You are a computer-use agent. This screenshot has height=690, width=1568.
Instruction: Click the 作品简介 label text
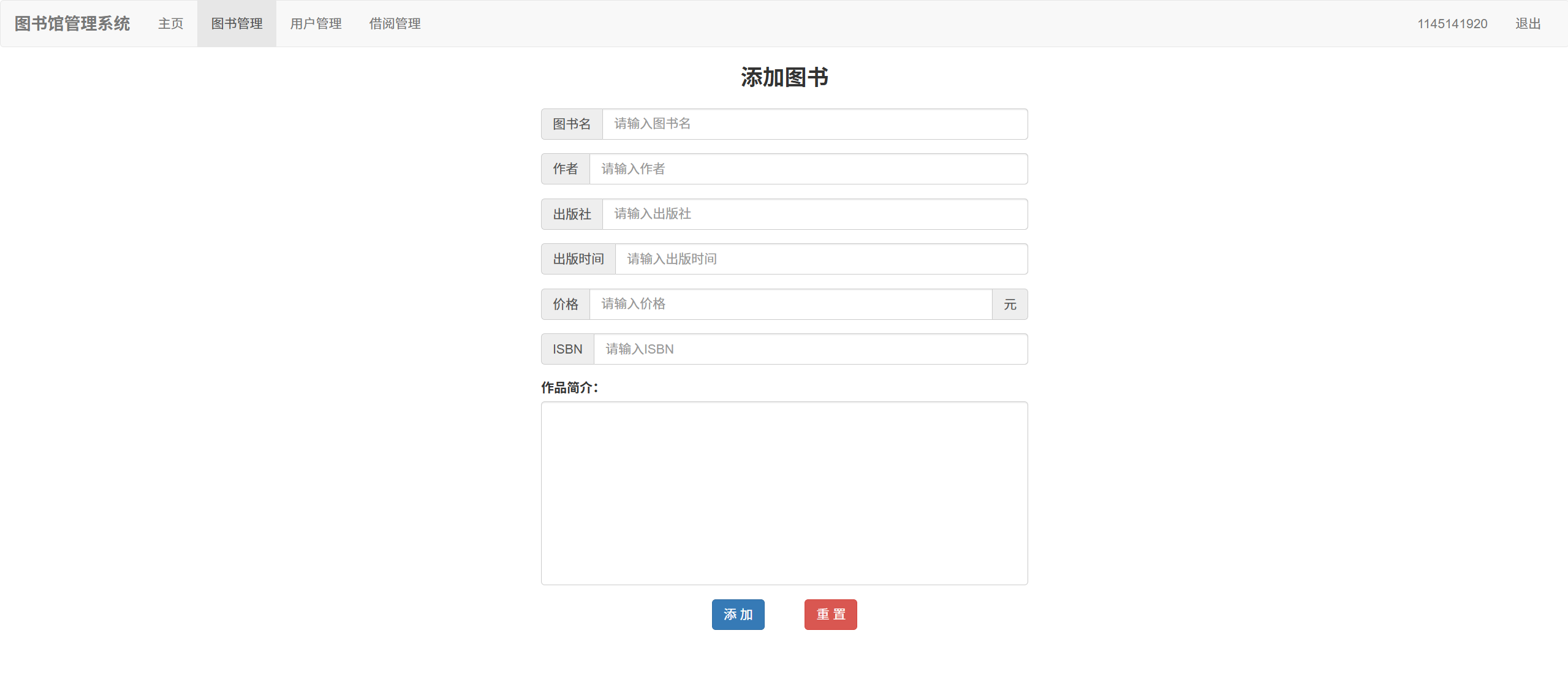point(569,387)
